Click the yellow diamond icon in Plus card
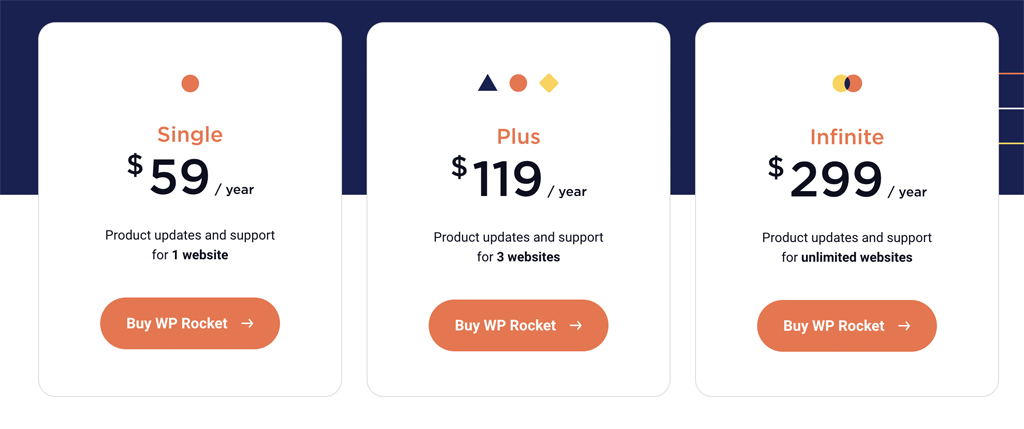1024x429 pixels. (549, 83)
